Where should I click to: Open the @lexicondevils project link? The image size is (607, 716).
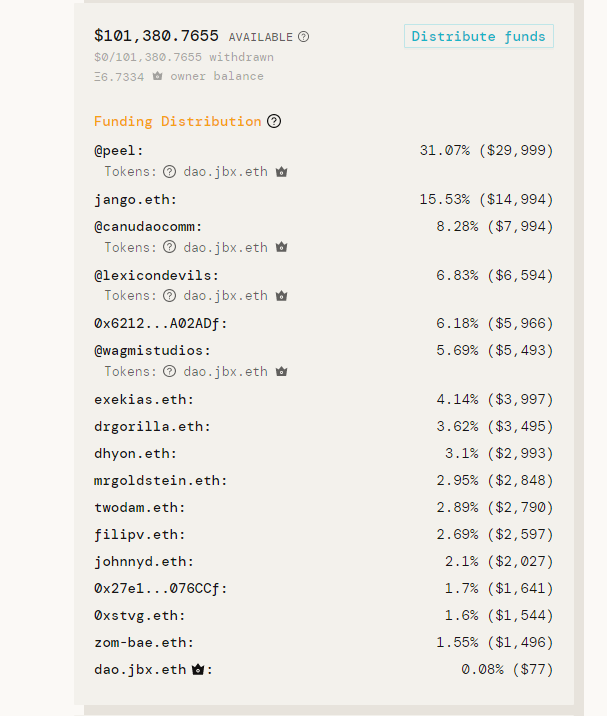(x=153, y=275)
